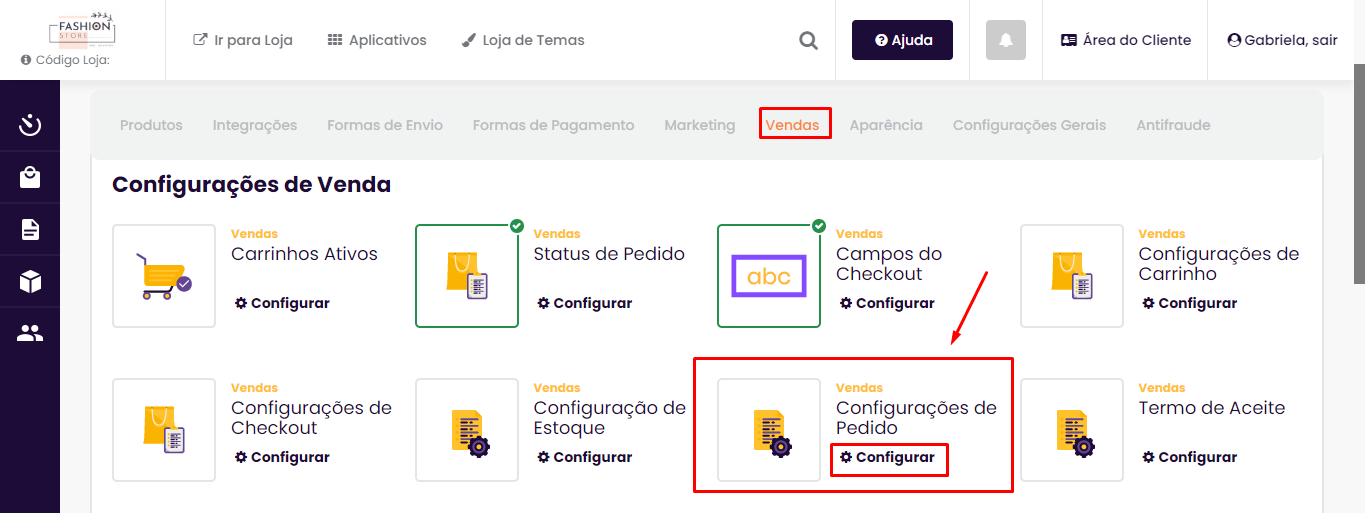This screenshot has width=1365, height=513.
Task: Click the Ajuda button
Action: tap(902, 40)
